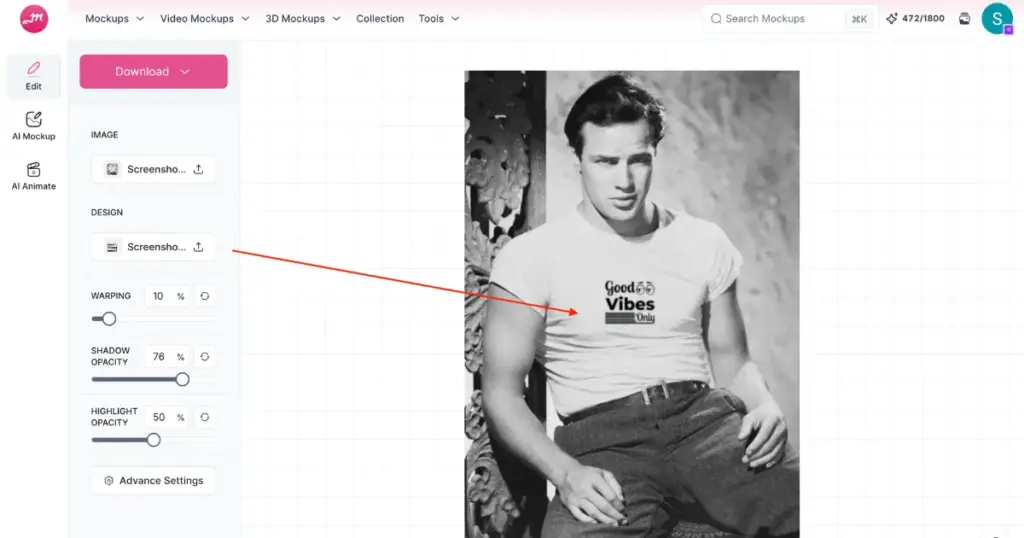The image size is (1024, 538).
Task: Adjust the Highlight Opacity slider handle
Action: (x=153, y=440)
